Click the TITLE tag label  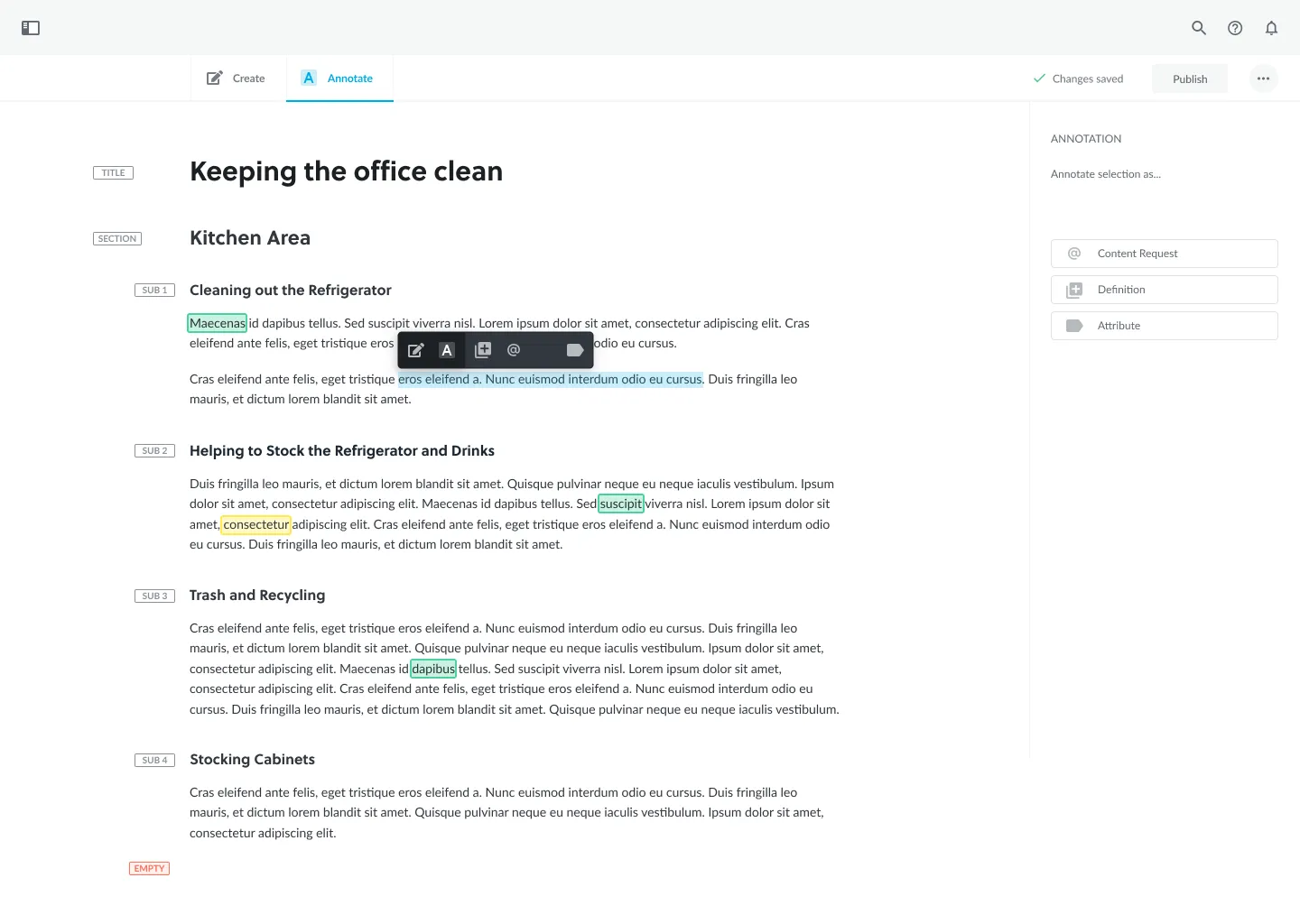pyautogui.click(x=113, y=172)
